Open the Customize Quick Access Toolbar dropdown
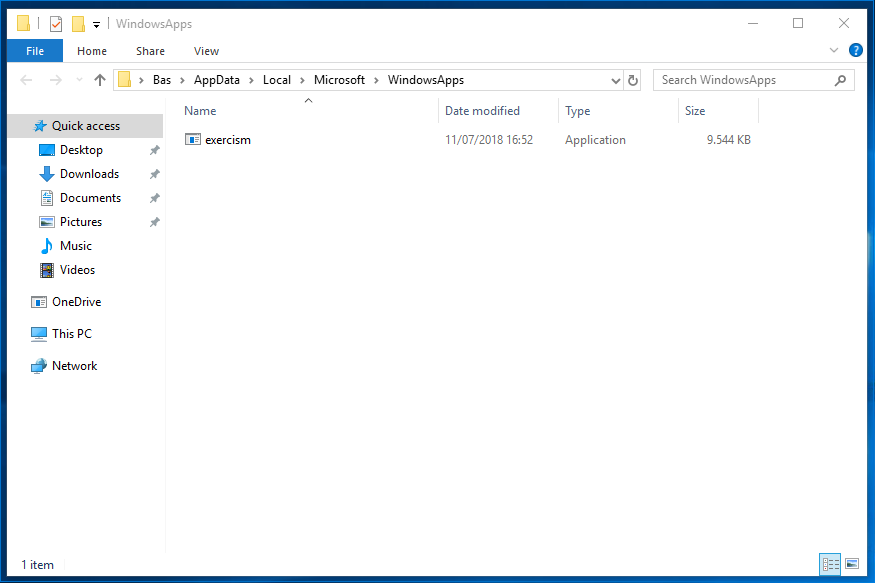Image resolution: width=875 pixels, height=583 pixels. point(97,25)
